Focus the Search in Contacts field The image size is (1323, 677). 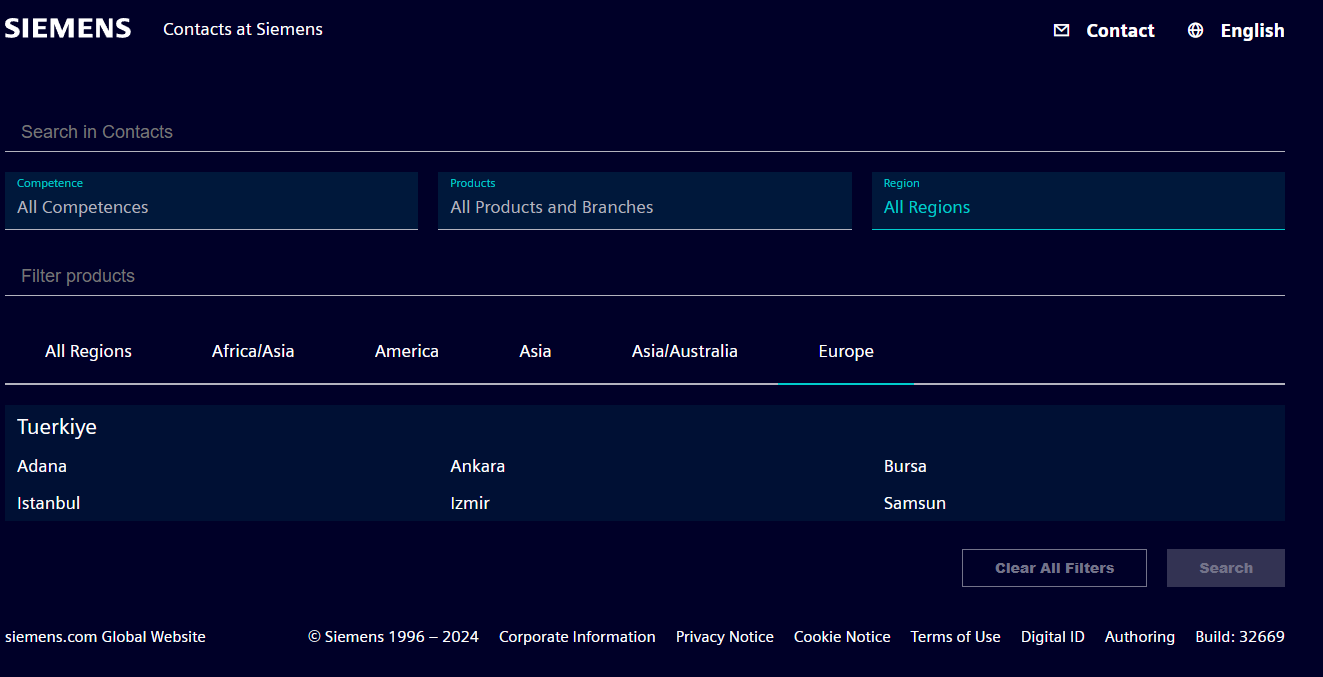coord(644,132)
